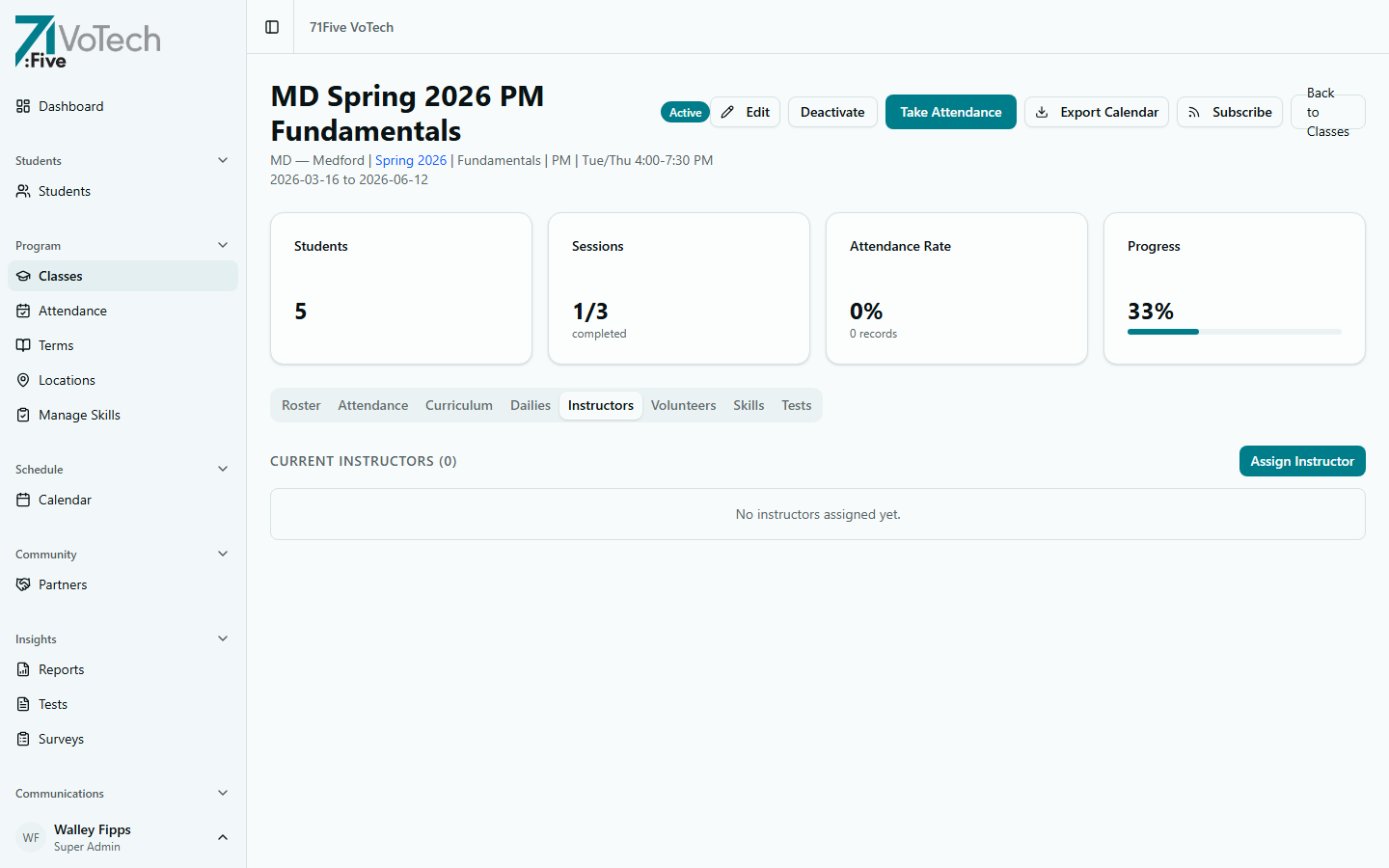
Task: Click the Locations pin icon
Action: (x=23, y=379)
